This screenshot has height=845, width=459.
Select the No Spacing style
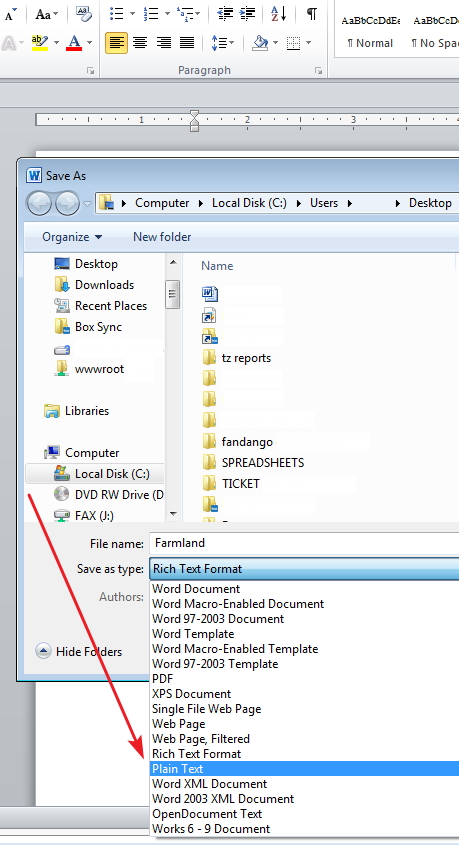tap(434, 32)
